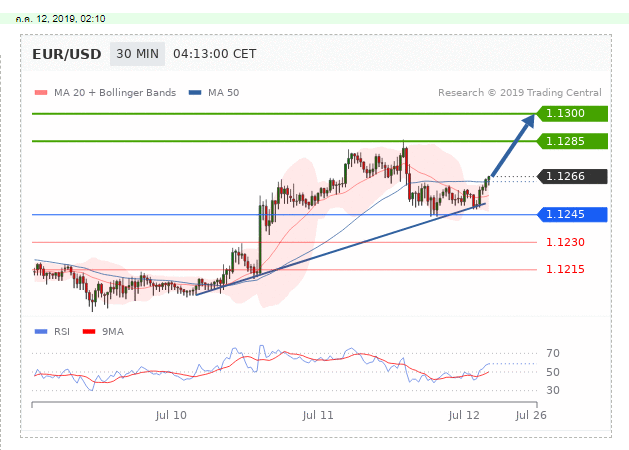629x450 pixels.
Task: Click the 1.1215 support level label
Action: coord(565,269)
